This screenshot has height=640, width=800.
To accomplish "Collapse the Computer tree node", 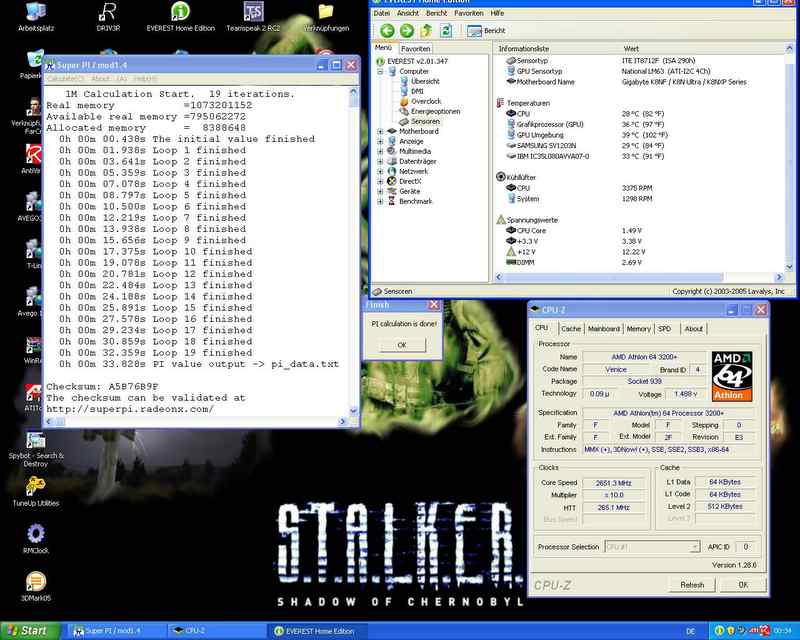I will (x=380, y=71).
